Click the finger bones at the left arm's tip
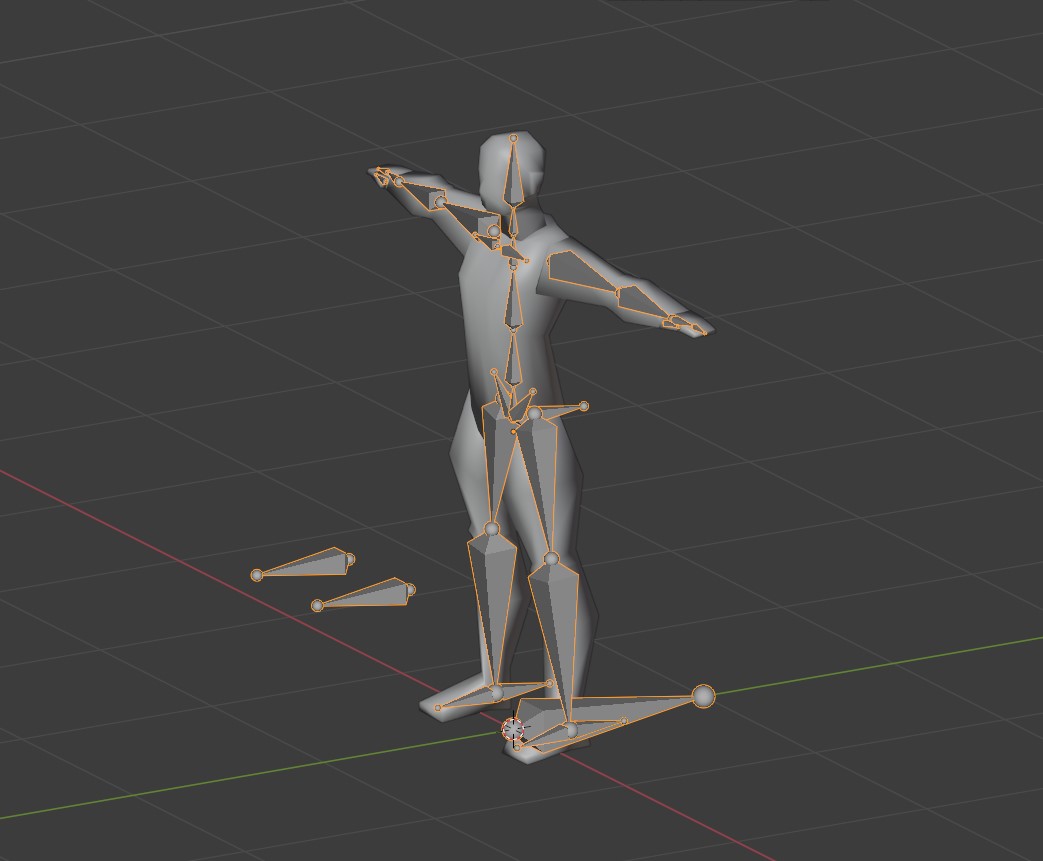1043x861 pixels. point(382,177)
